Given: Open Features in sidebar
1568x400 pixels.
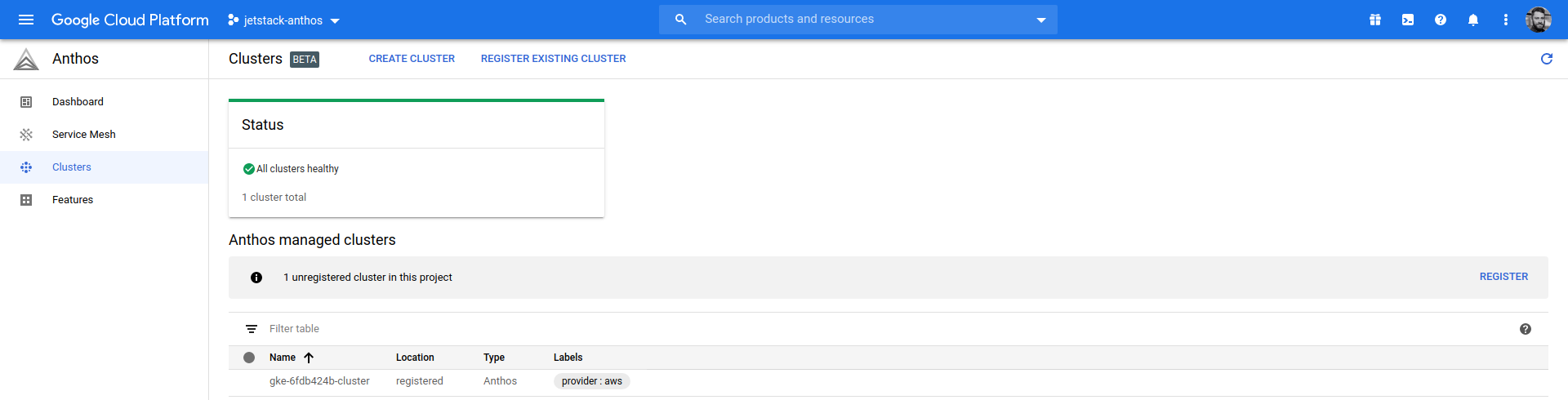Looking at the screenshot, I should pos(105,200).
